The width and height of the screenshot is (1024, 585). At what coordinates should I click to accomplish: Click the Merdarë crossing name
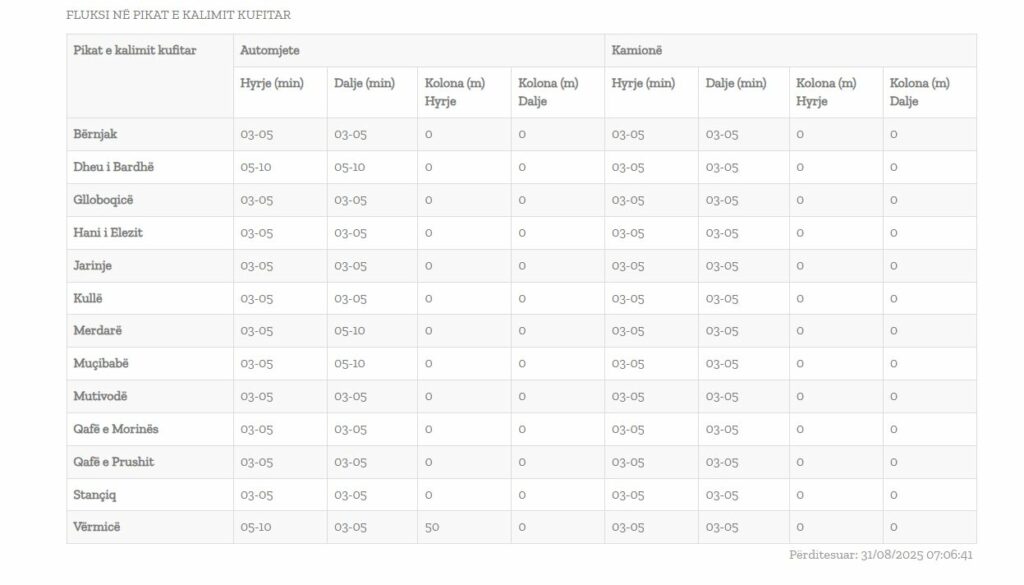[x=97, y=330]
